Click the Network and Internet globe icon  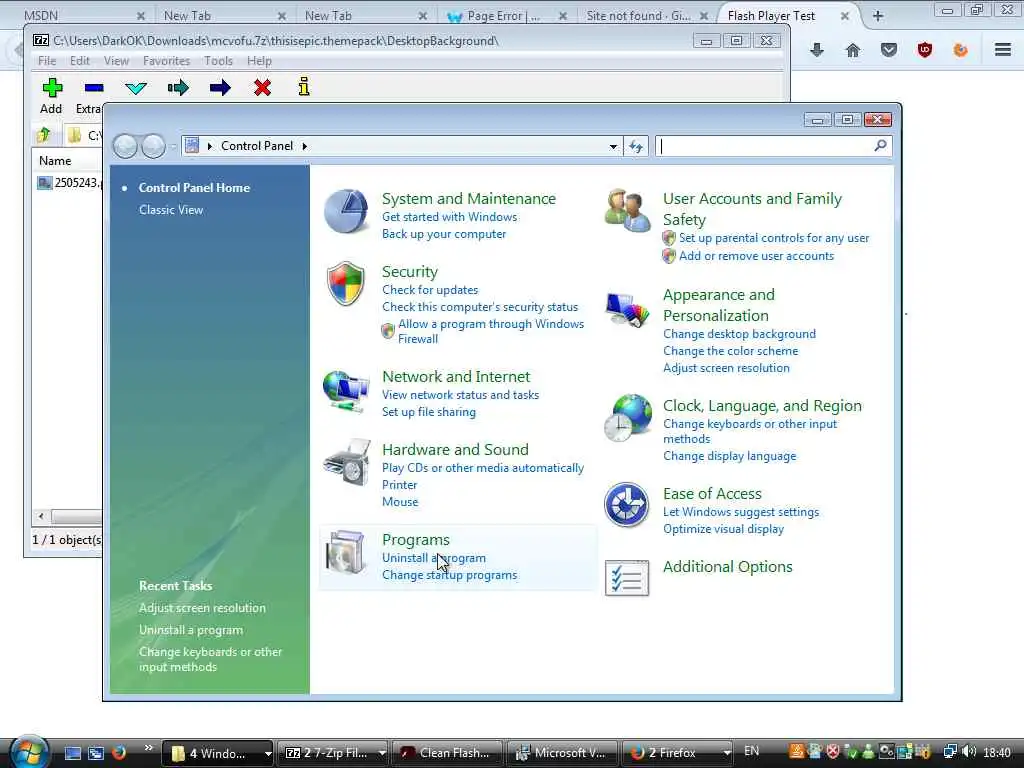click(345, 391)
